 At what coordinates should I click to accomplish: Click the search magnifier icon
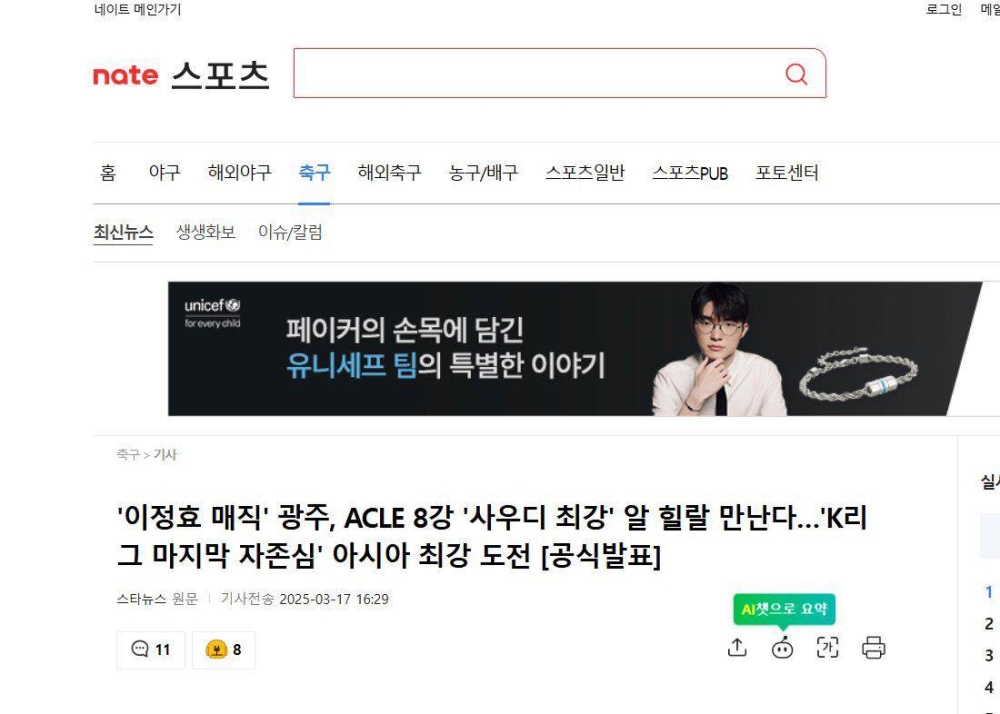[796, 74]
